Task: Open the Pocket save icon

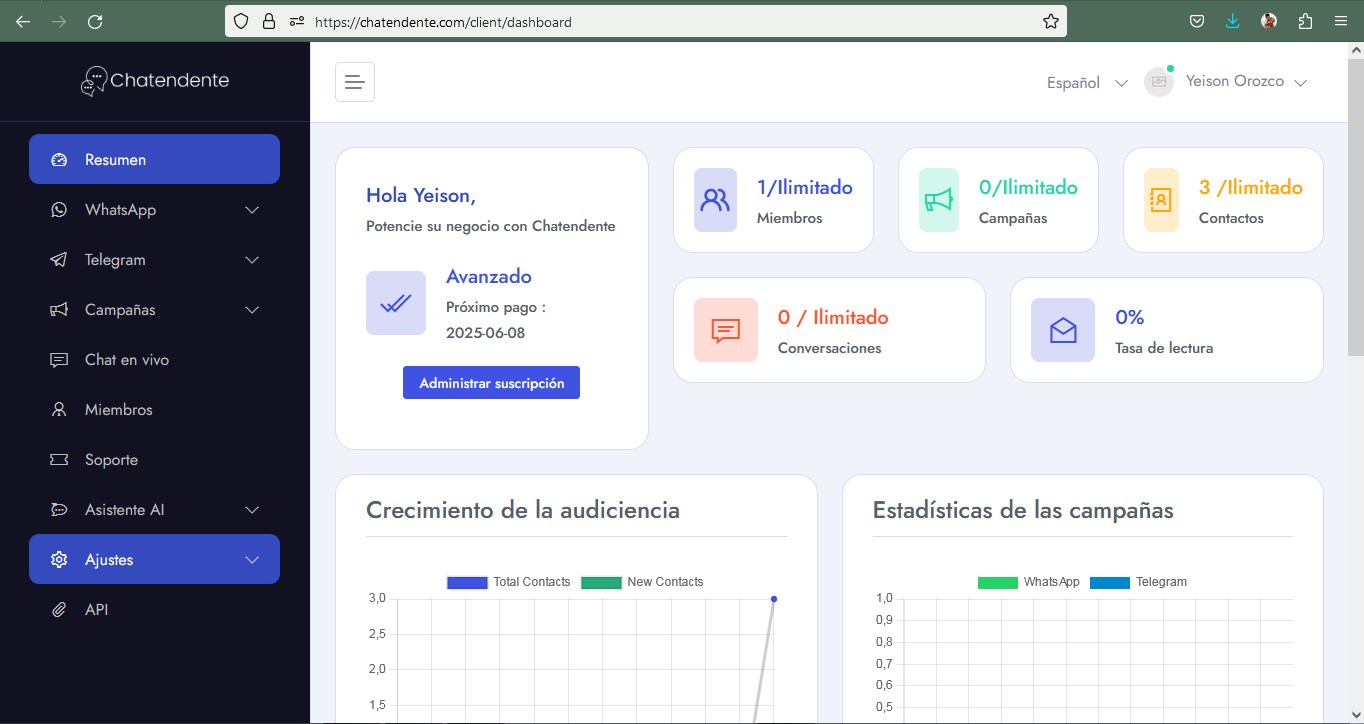Action: [x=1197, y=21]
